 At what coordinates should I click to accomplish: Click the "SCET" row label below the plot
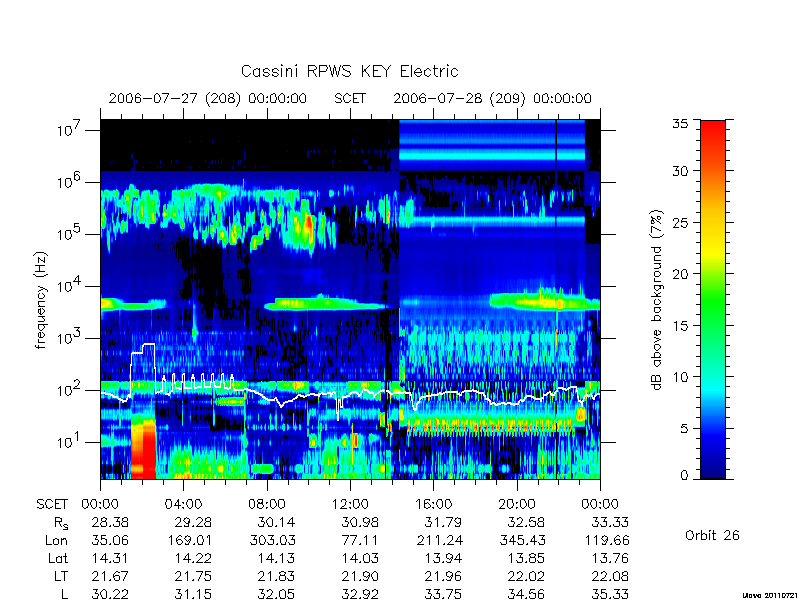coord(52,504)
